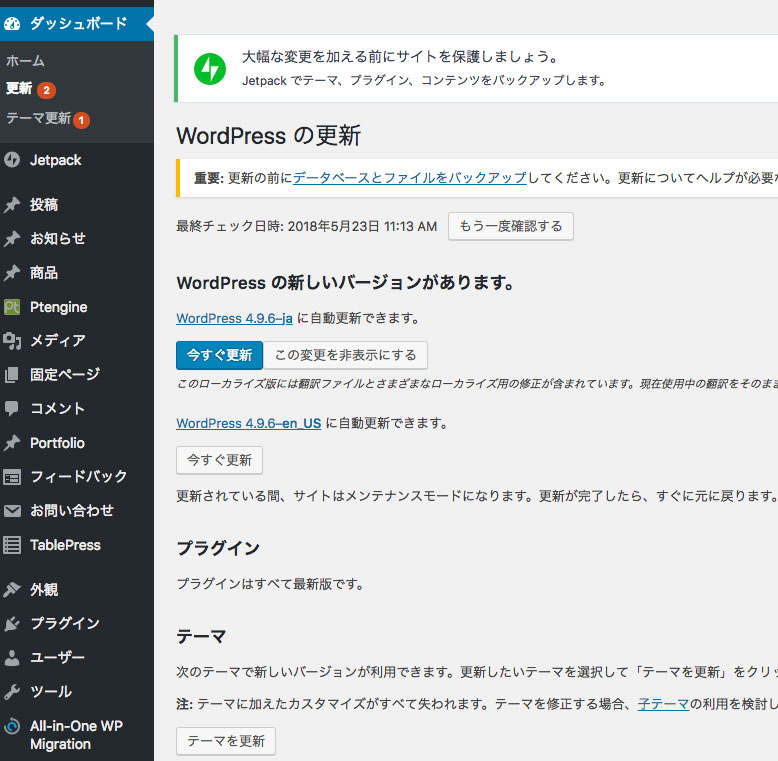This screenshot has width=778, height=761.
Task: Click 今すぐ更新 under the en_US version
Action: [x=219, y=460]
